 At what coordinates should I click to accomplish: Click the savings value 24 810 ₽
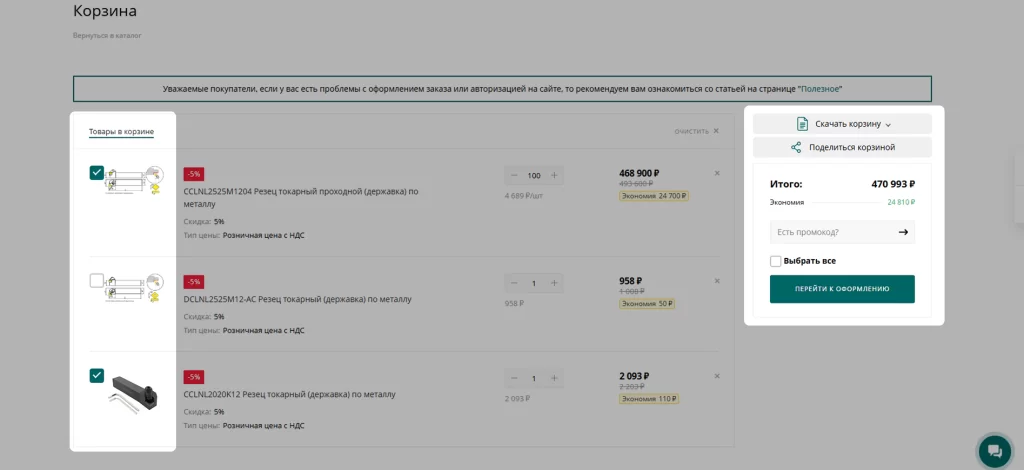point(901,202)
